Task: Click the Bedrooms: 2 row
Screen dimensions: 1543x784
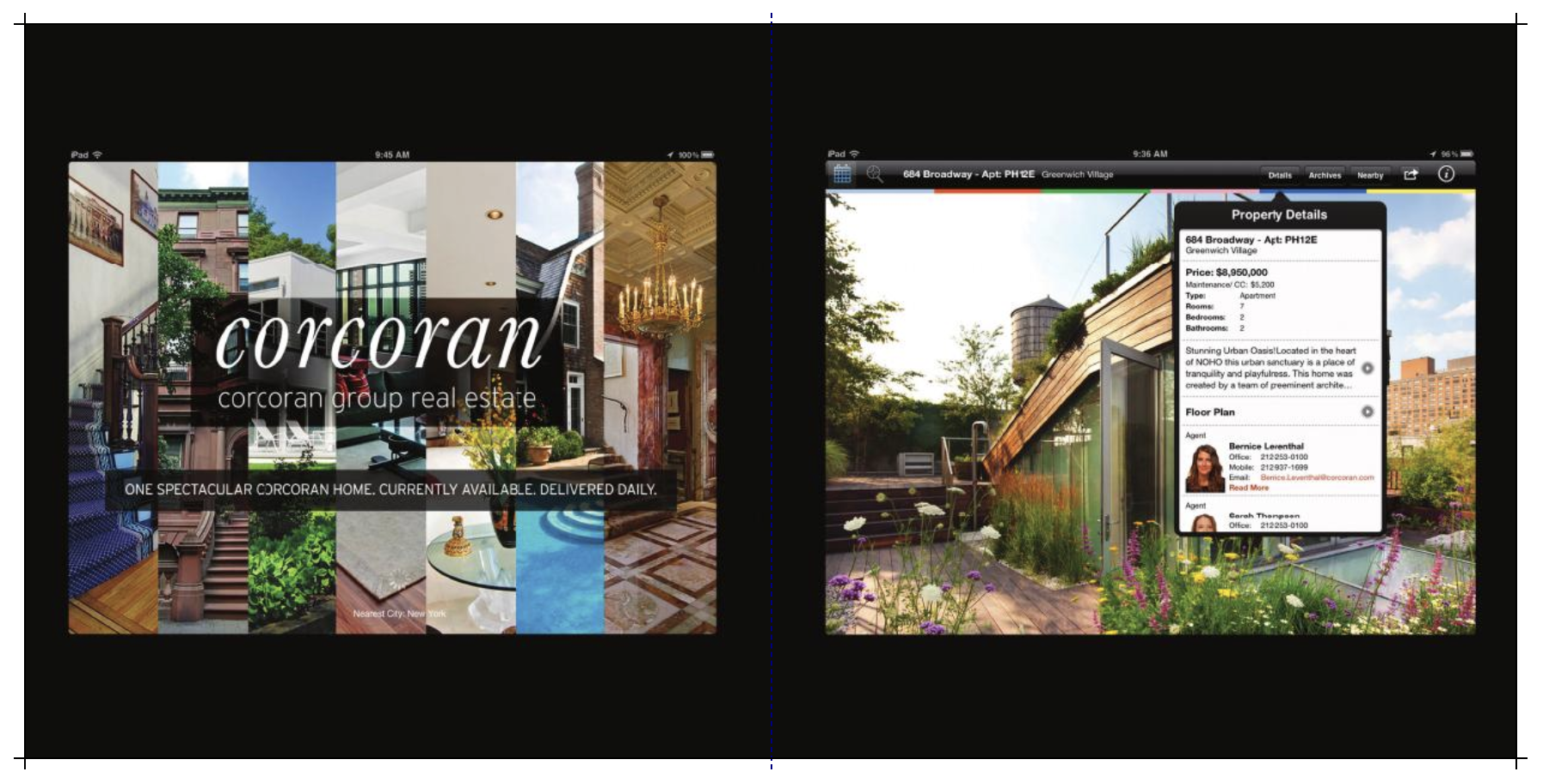Action: (1214, 317)
